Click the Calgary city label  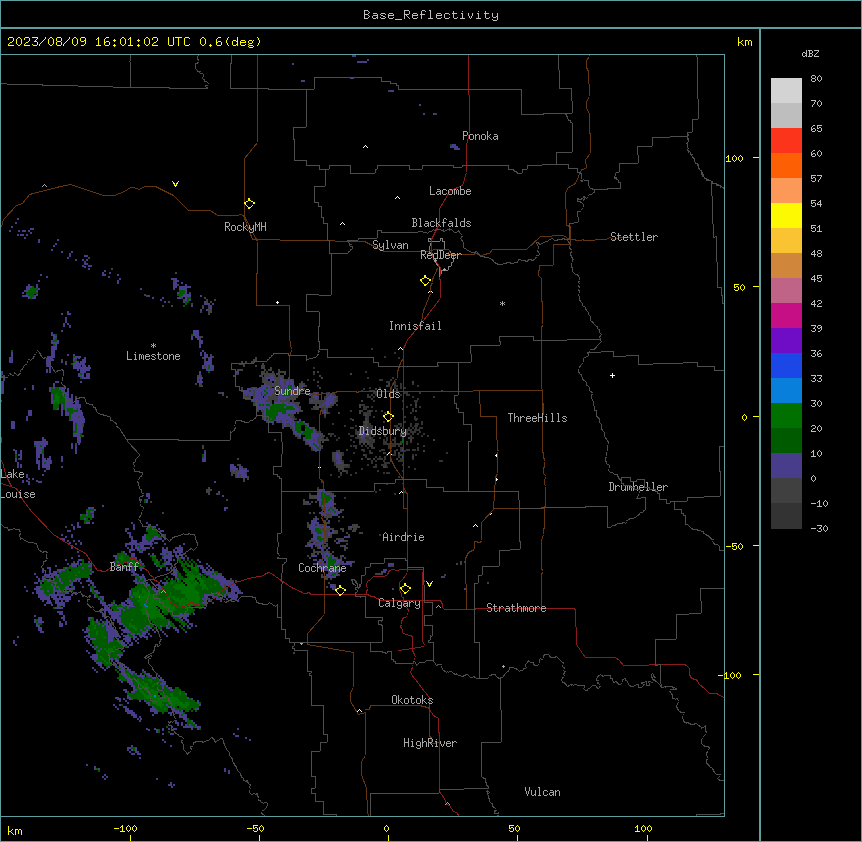click(399, 603)
